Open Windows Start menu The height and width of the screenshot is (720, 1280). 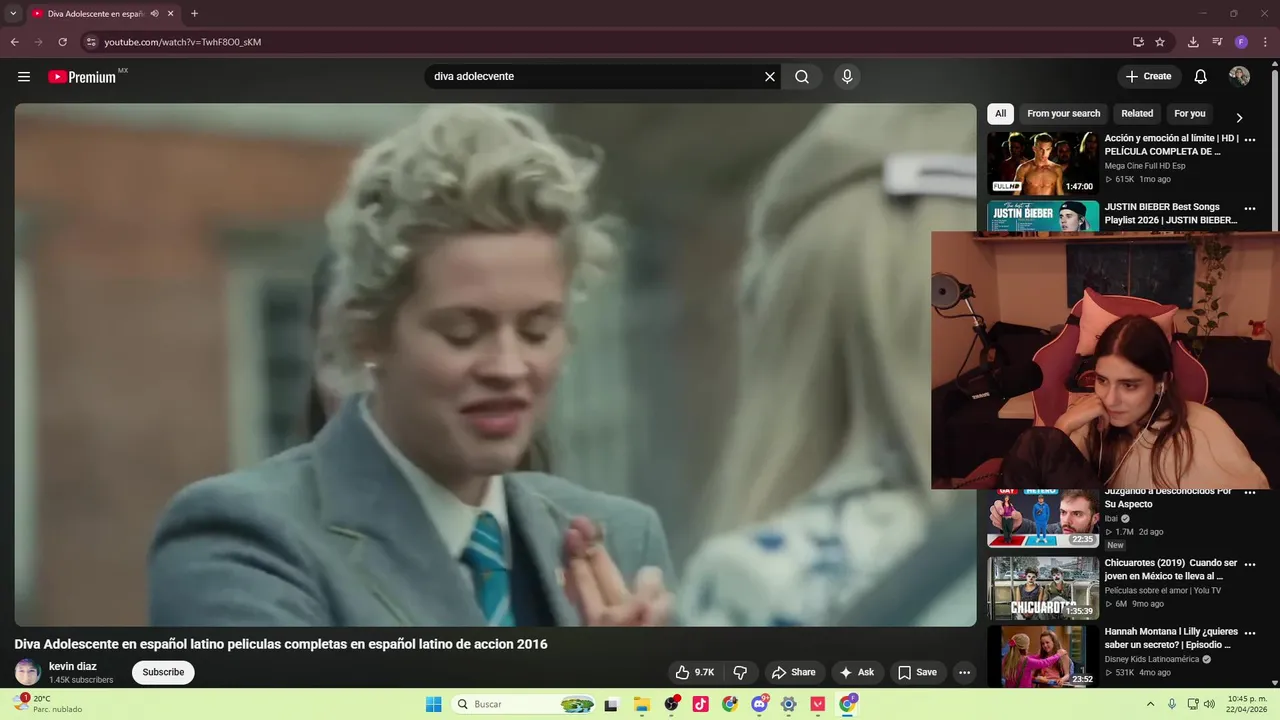tap(433, 704)
